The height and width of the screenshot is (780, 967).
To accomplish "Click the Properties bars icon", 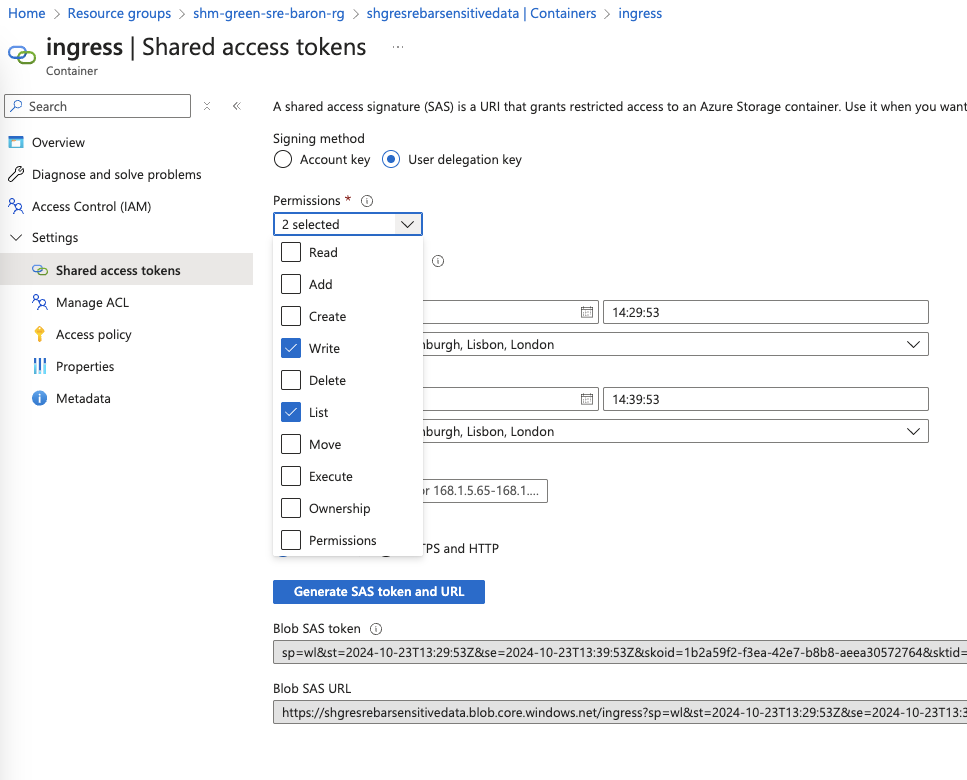I will (x=39, y=366).
